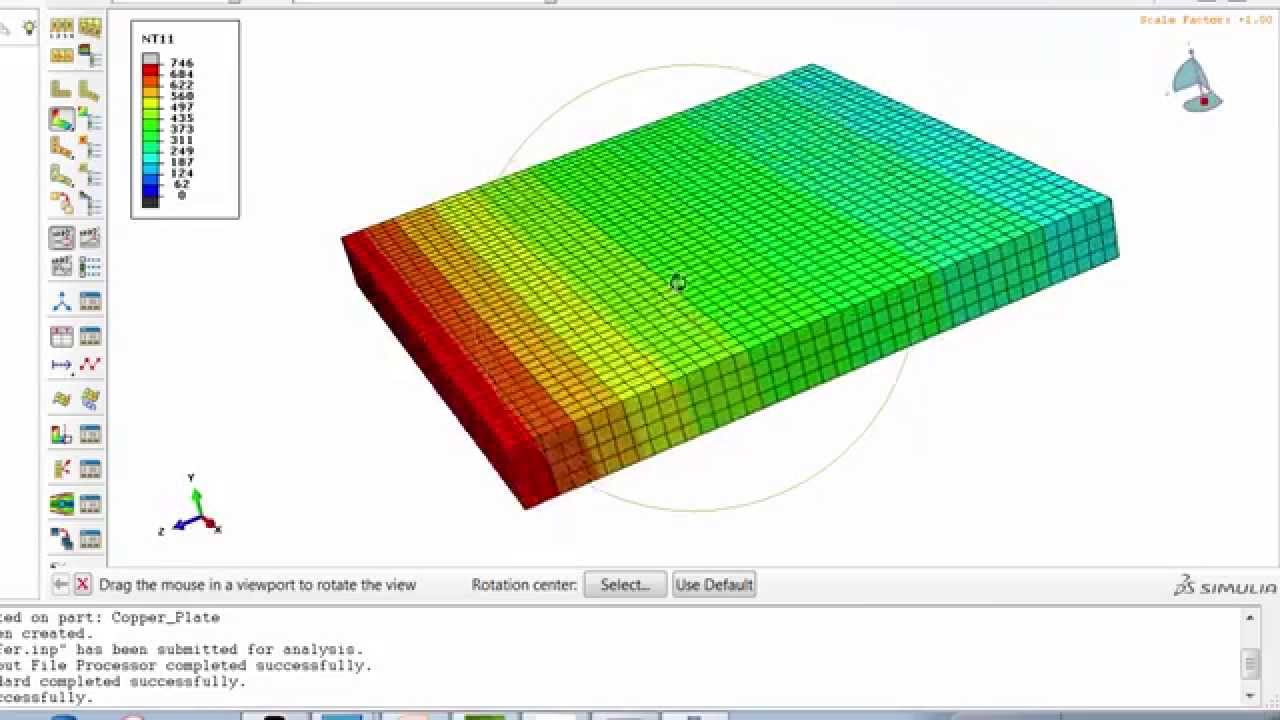Open Common Plot Options icon
1280x720 pixels.
pyautogui.click(x=62, y=28)
